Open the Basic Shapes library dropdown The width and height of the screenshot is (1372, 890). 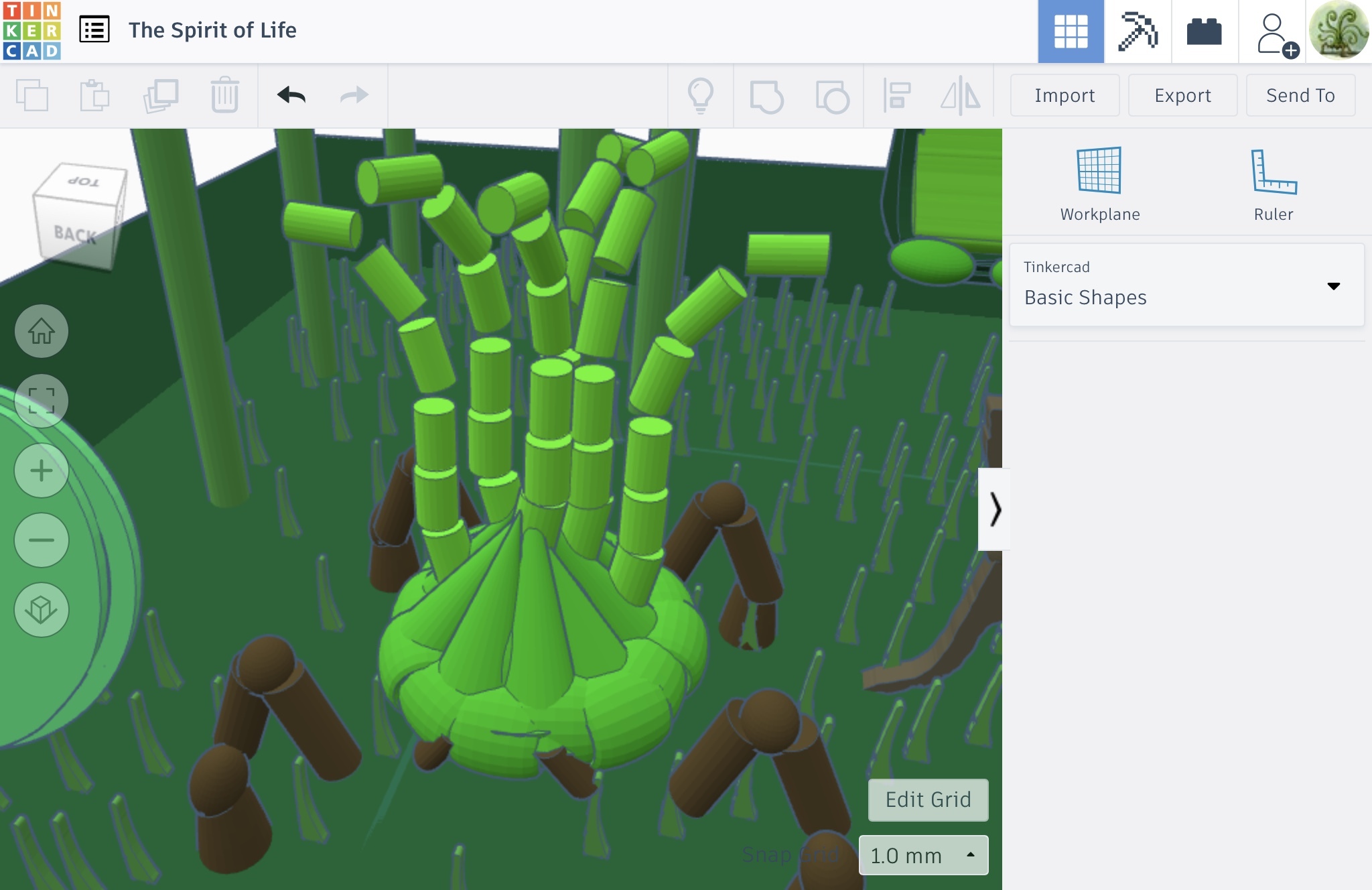tap(1186, 285)
